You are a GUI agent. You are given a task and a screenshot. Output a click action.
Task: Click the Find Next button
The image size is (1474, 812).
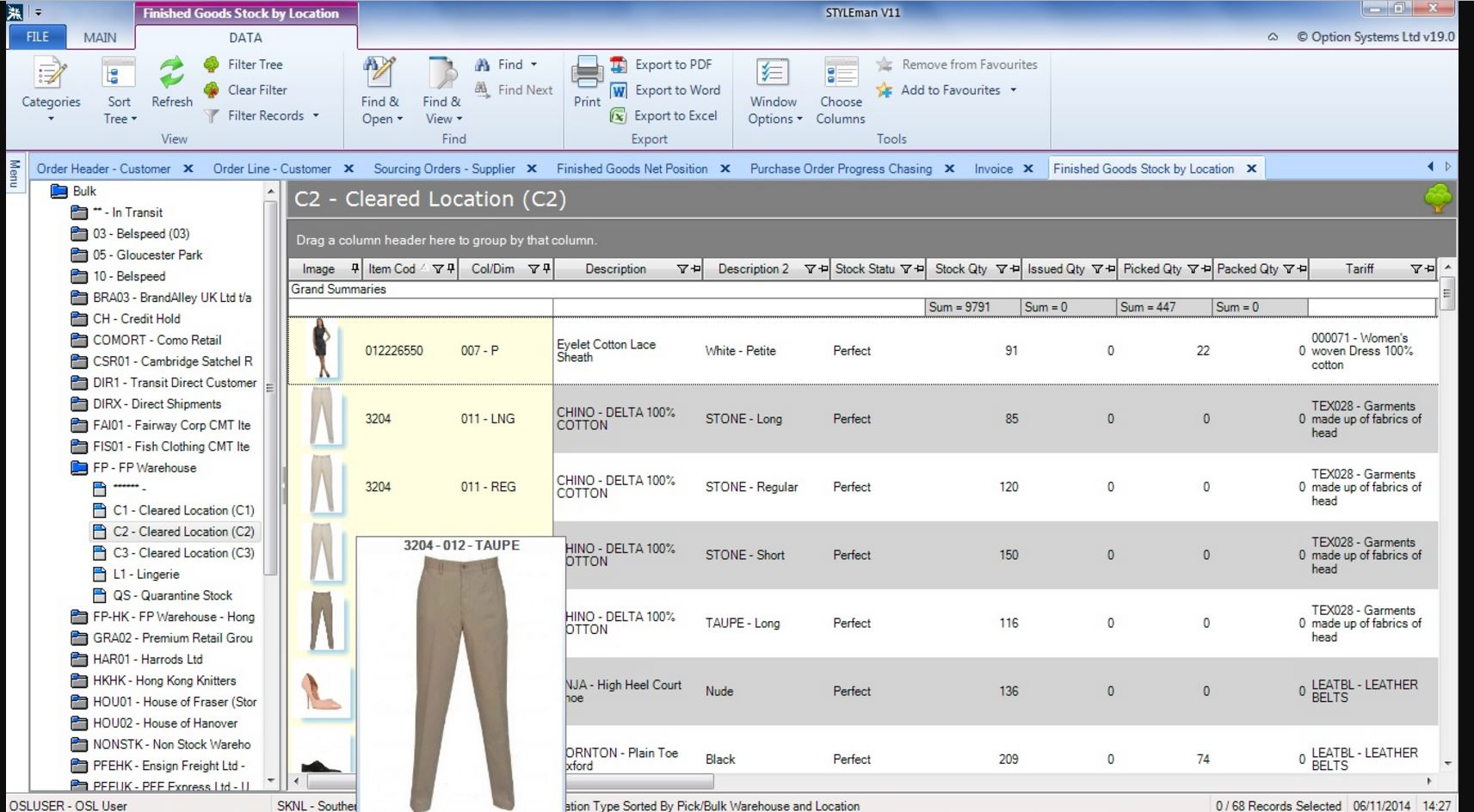point(514,90)
